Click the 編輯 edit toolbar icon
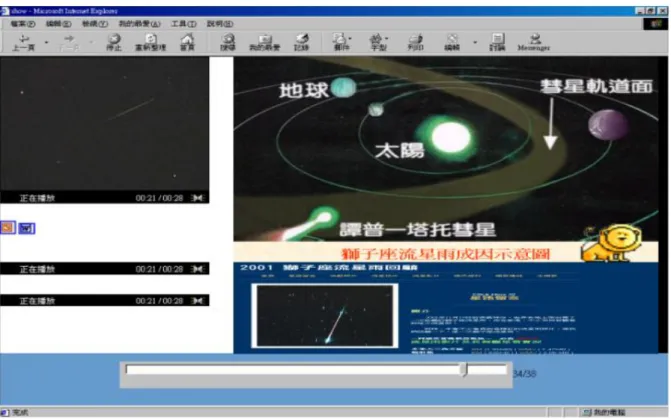 452,43
